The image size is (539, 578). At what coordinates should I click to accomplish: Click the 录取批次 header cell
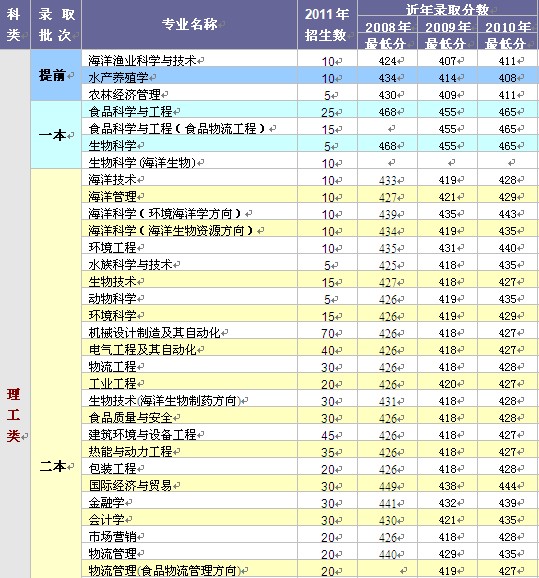tap(56, 24)
